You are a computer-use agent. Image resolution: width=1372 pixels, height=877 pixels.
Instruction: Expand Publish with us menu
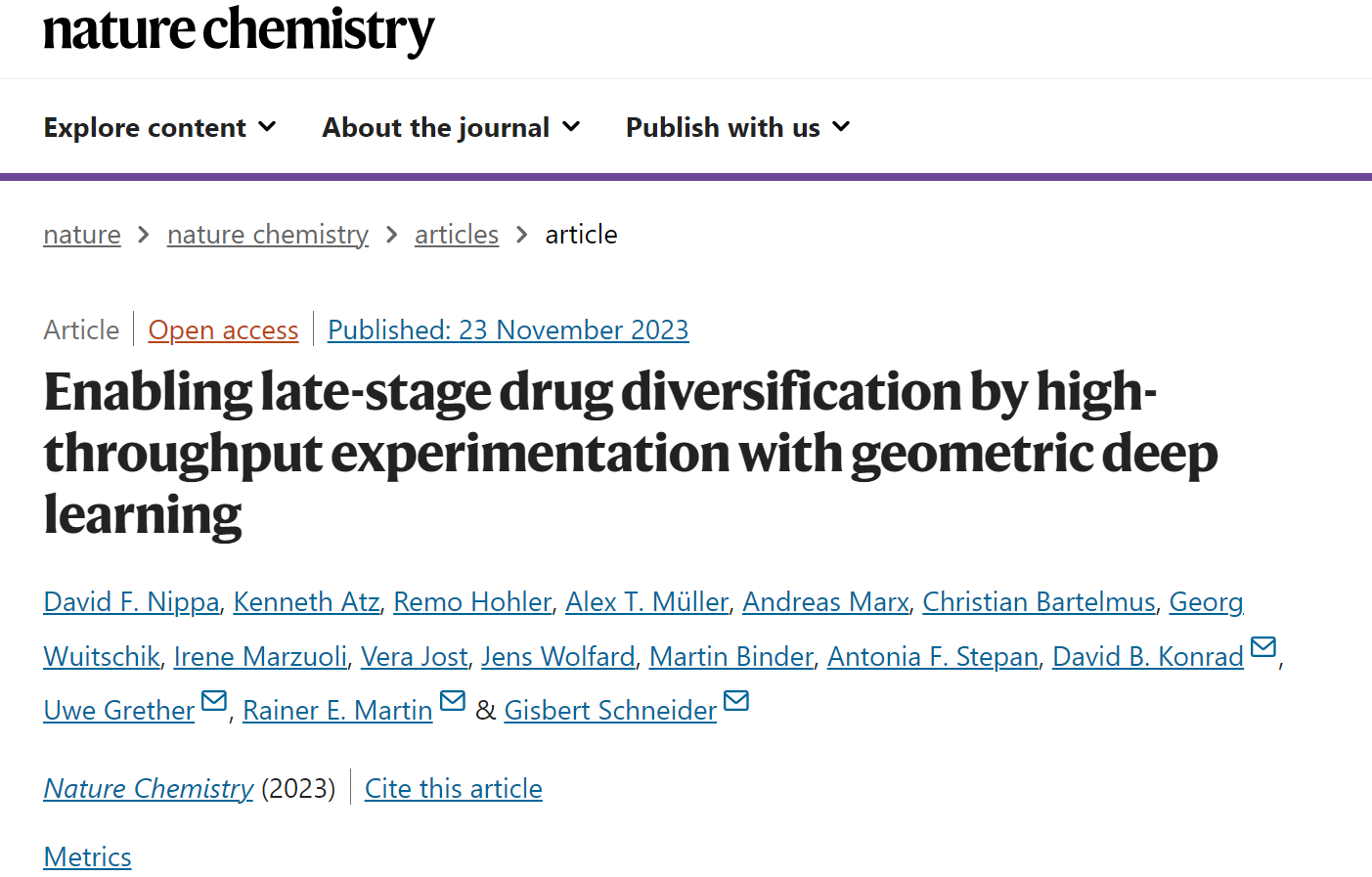point(737,128)
